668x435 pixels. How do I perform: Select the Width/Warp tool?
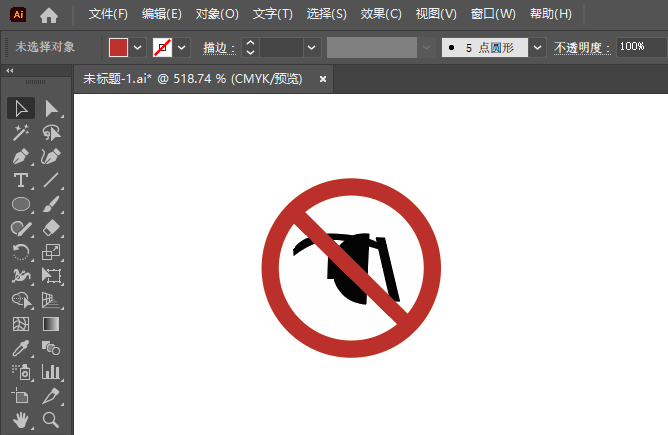click(21, 276)
